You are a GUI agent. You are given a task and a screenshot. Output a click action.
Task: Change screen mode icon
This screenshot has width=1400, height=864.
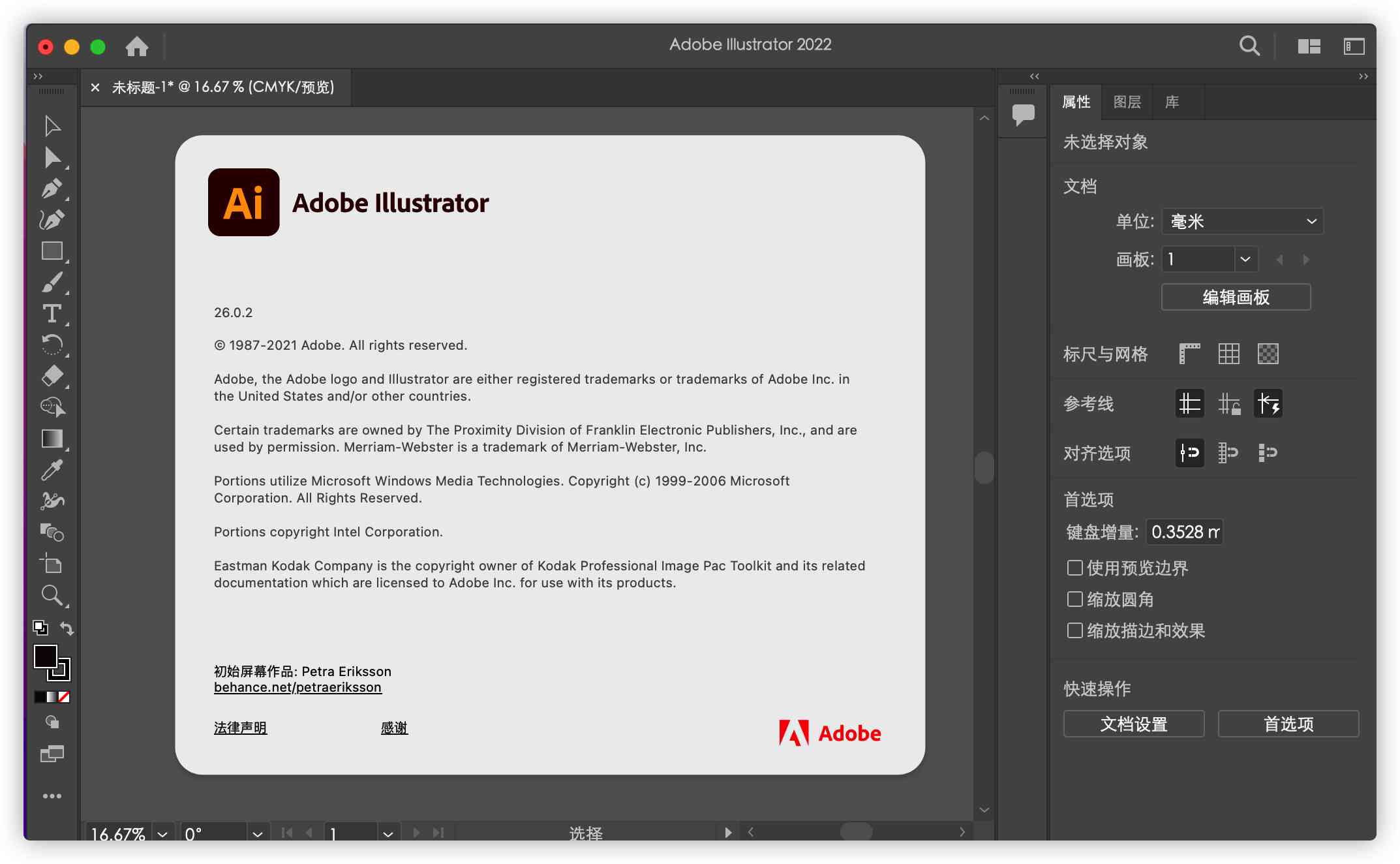pos(52,754)
